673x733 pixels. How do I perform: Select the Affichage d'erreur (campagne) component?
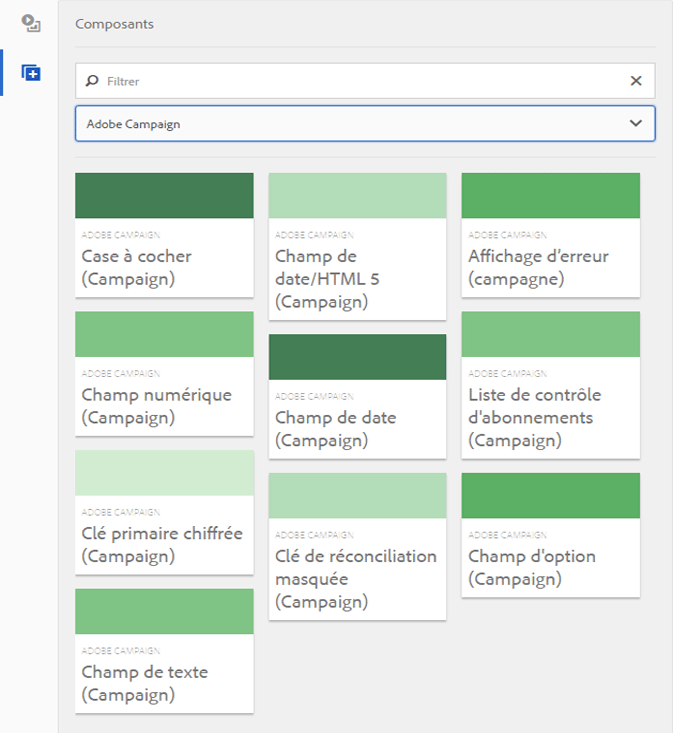point(551,235)
